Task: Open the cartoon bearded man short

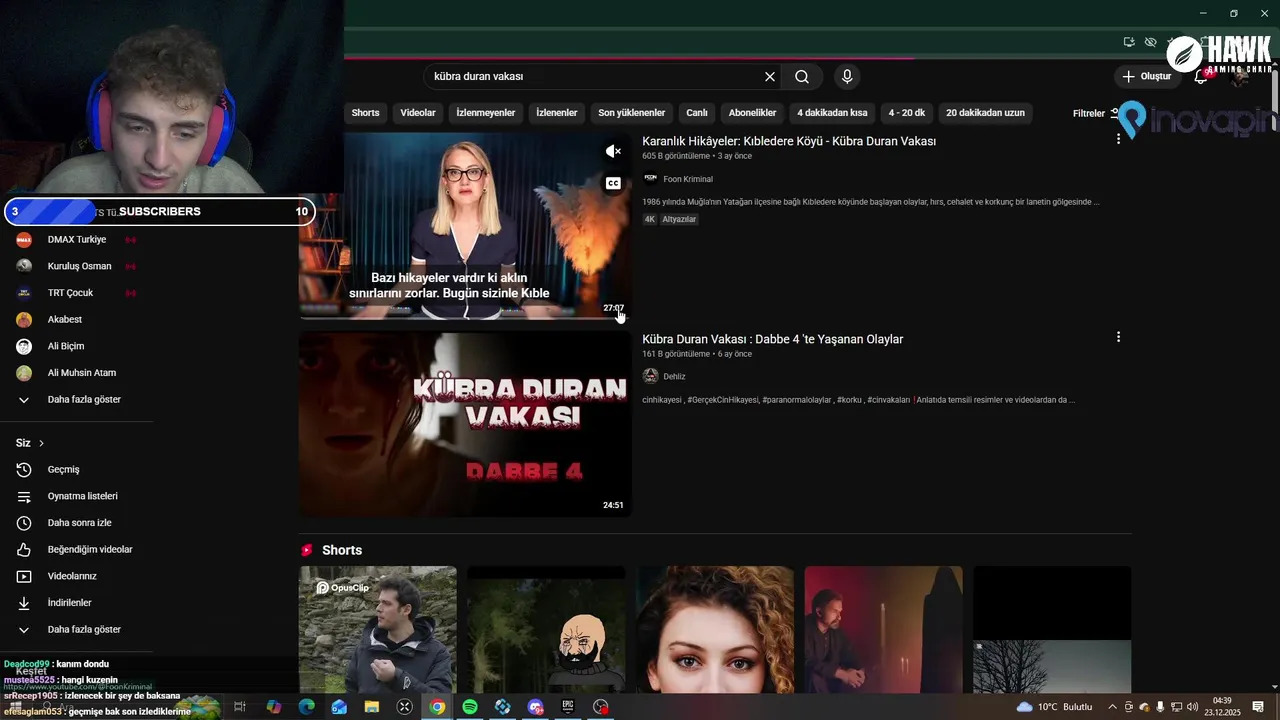Action: [546, 630]
